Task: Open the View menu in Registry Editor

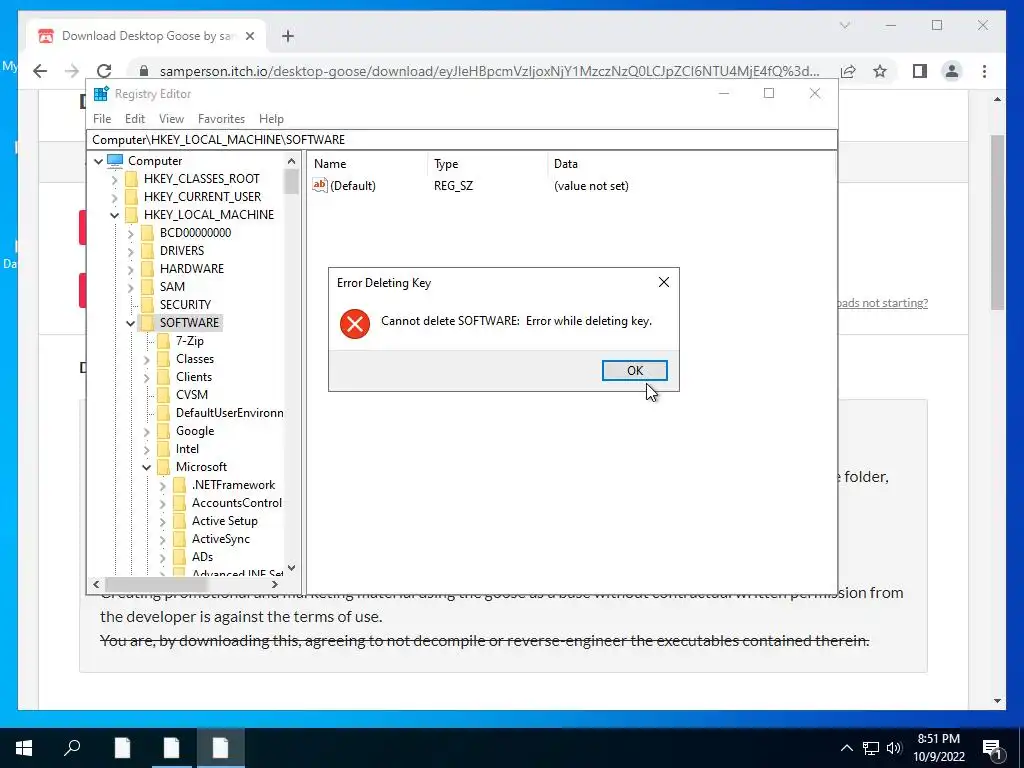Action: pos(171,119)
